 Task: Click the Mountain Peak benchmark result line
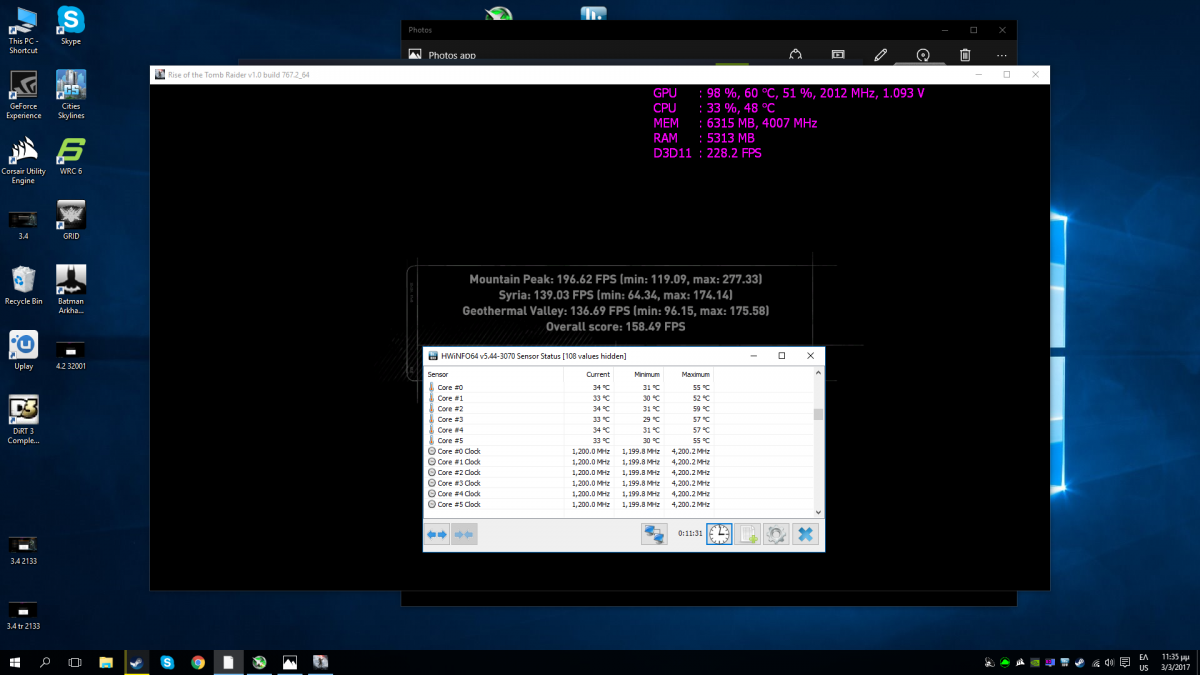(x=616, y=280)
